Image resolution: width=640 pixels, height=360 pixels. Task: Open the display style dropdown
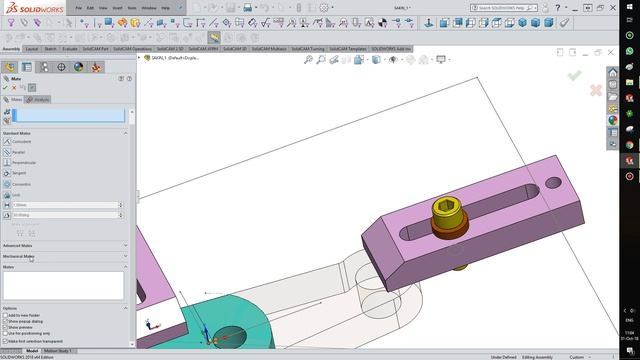pos(384,60)
